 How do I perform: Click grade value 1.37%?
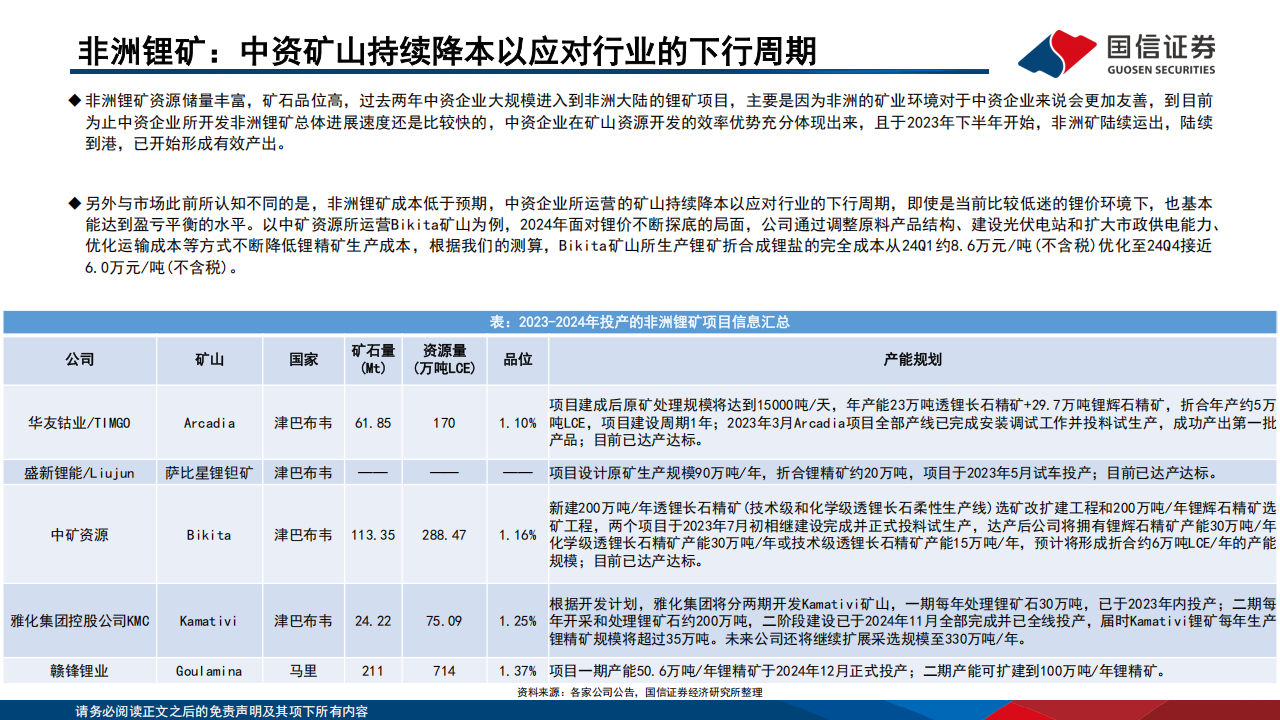(x=518, y=671)
